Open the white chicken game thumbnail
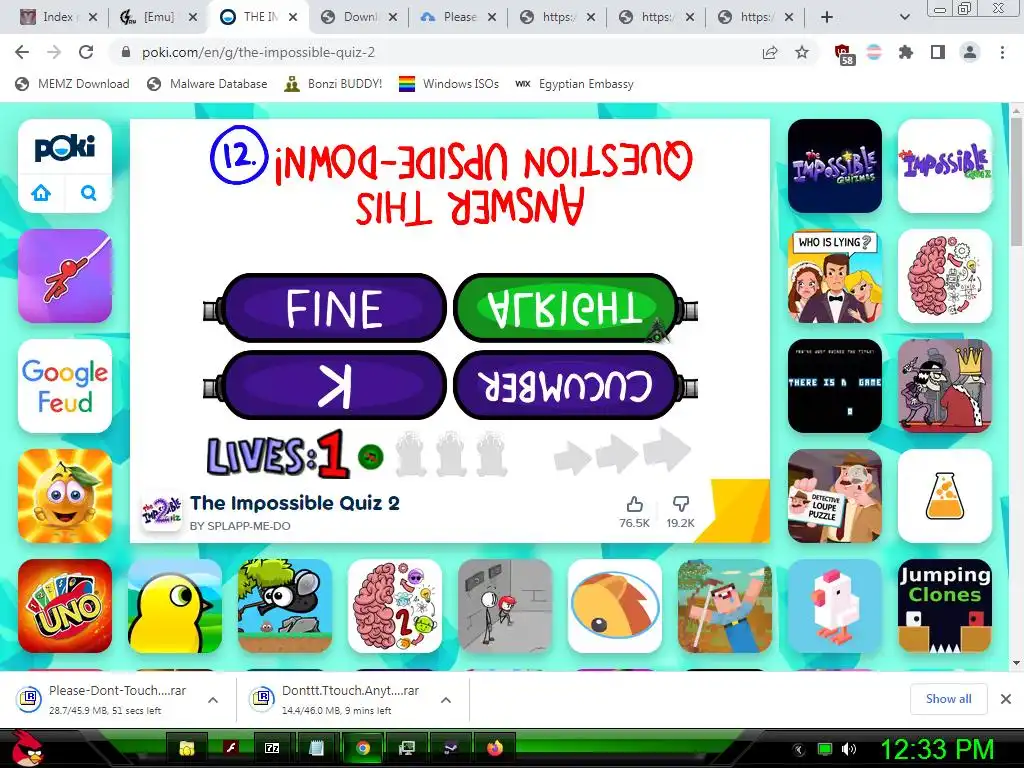This screenshot has height=768, width=1024. click(835, 606)
